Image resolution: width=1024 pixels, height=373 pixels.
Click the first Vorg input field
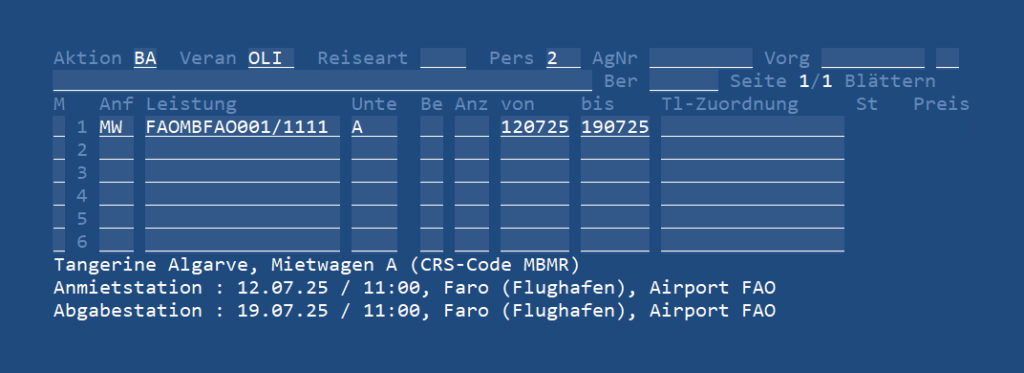coord(872,58)
